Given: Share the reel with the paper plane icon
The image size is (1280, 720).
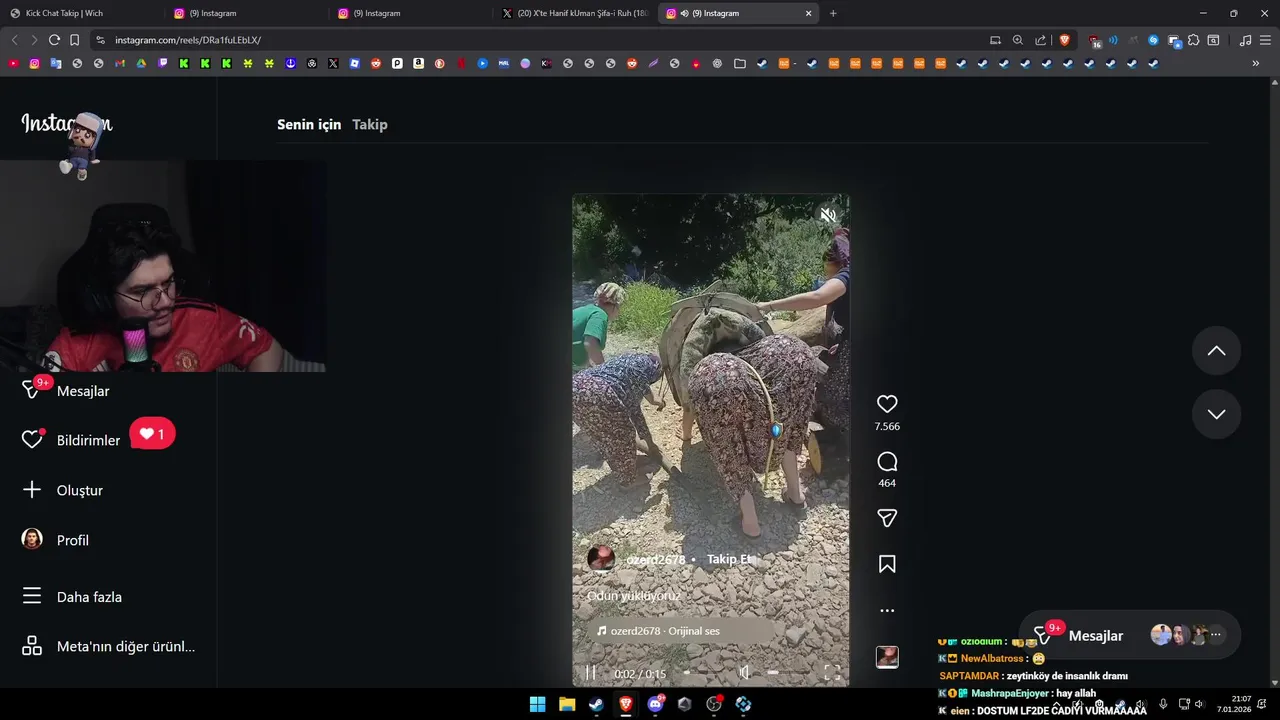Looking at the screenshot, I should [x=887, y=518].
